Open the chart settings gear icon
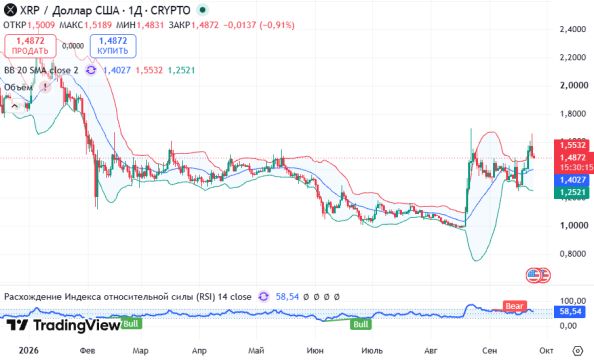The image size is (594, 360). [x=577, y=351]
